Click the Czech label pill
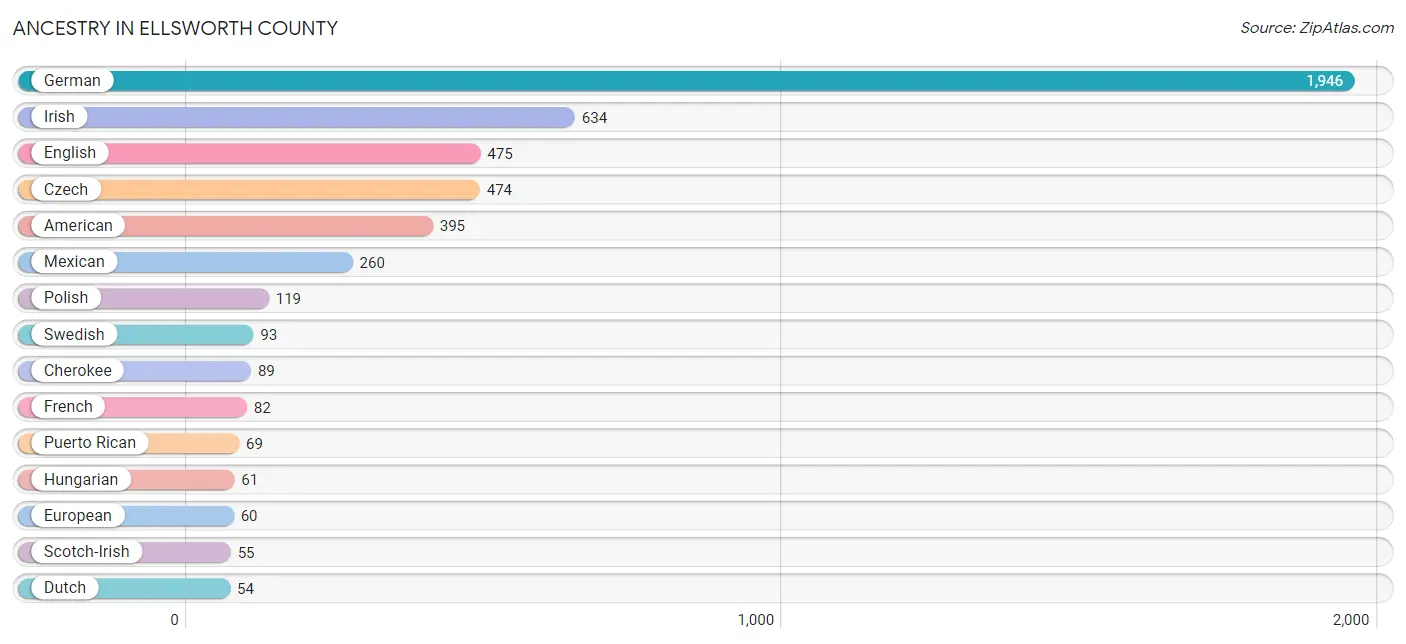This screenshot has height=644, width=1406. pyautogui.click(x=65, y=189)
